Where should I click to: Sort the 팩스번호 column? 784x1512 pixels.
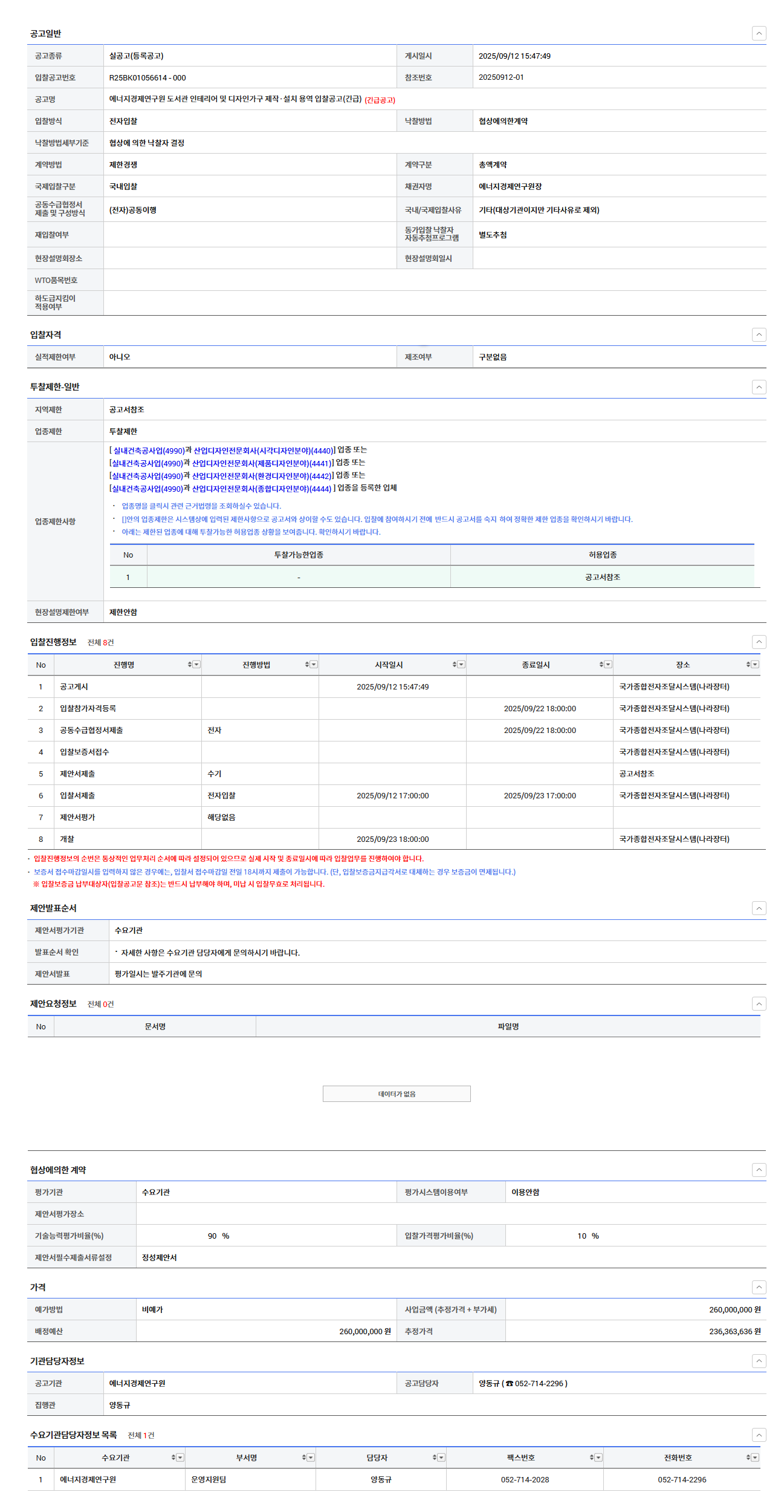pos(592,1458)
